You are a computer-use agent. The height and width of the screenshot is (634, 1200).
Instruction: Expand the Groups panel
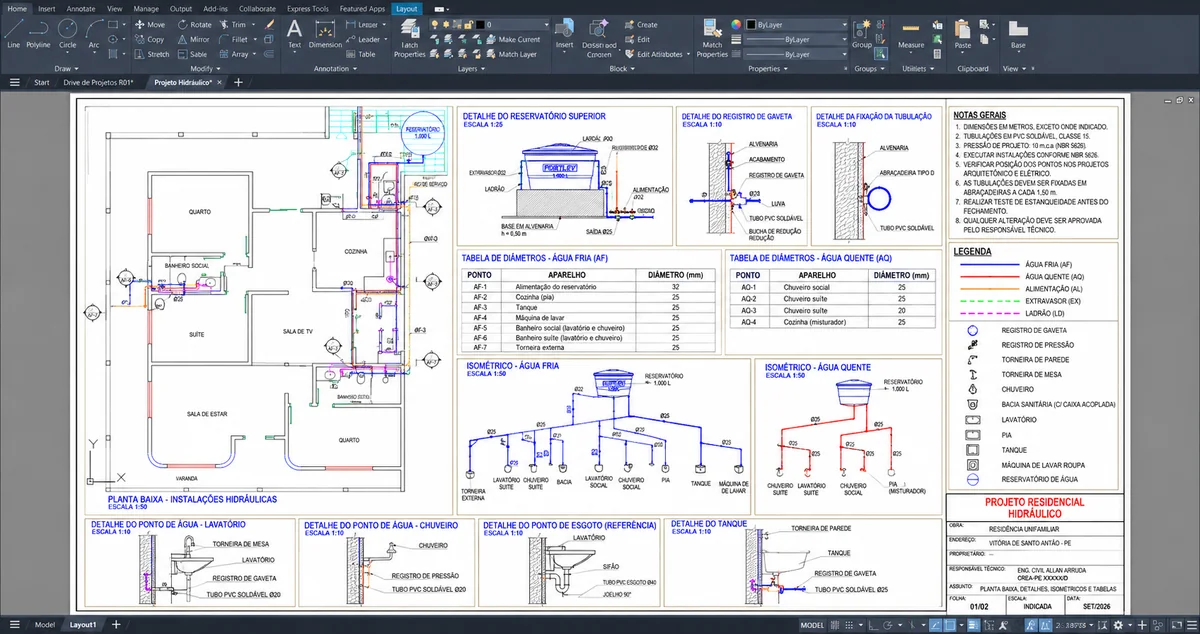[868, 68]
